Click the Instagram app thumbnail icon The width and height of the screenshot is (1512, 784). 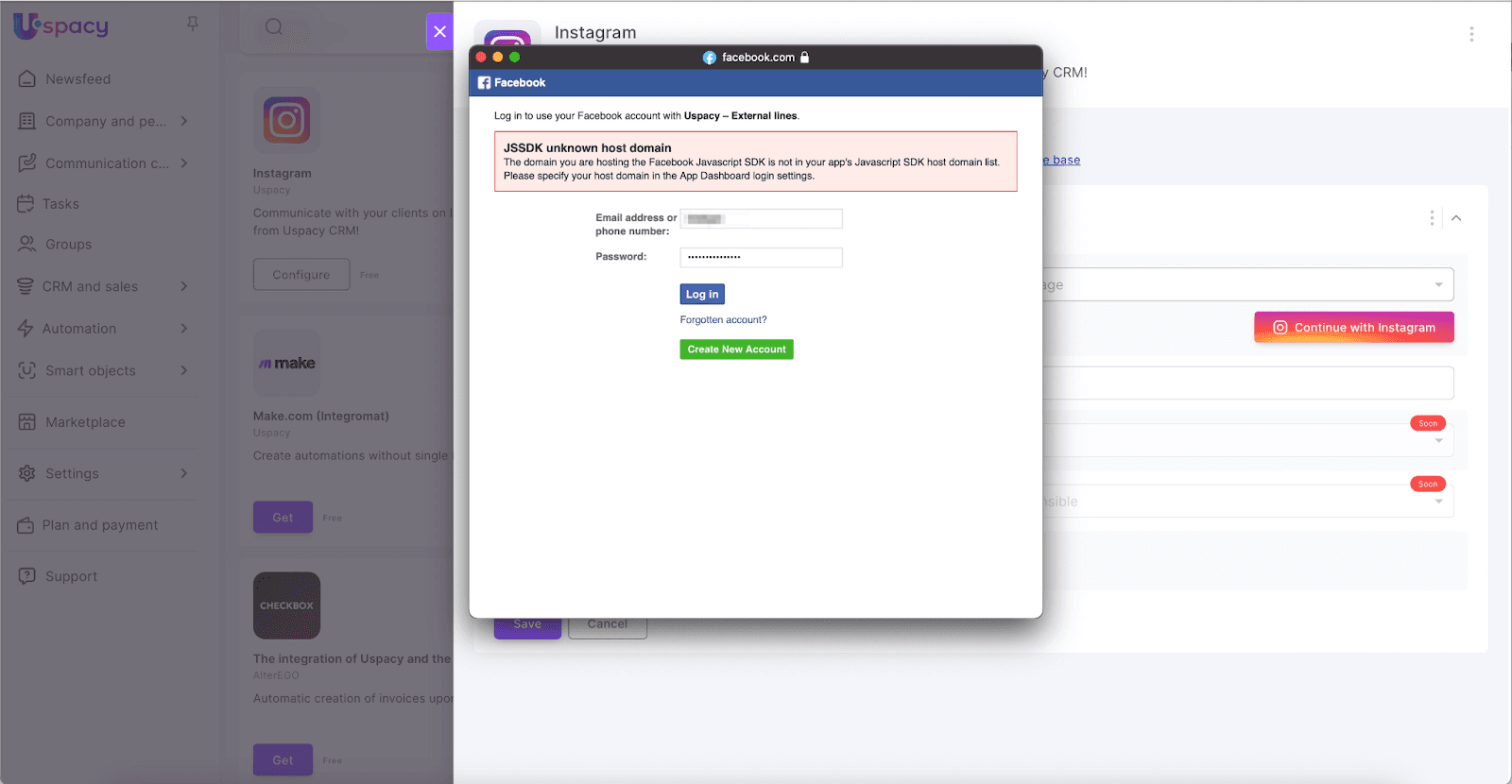click(286, 121)
